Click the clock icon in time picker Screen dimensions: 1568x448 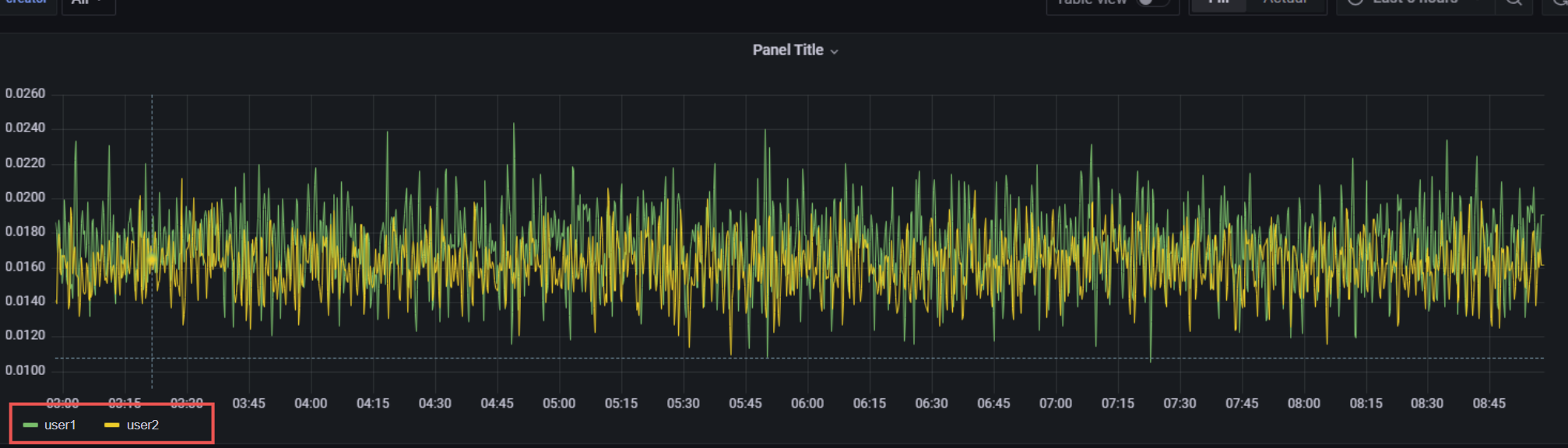coord(1355,2)
